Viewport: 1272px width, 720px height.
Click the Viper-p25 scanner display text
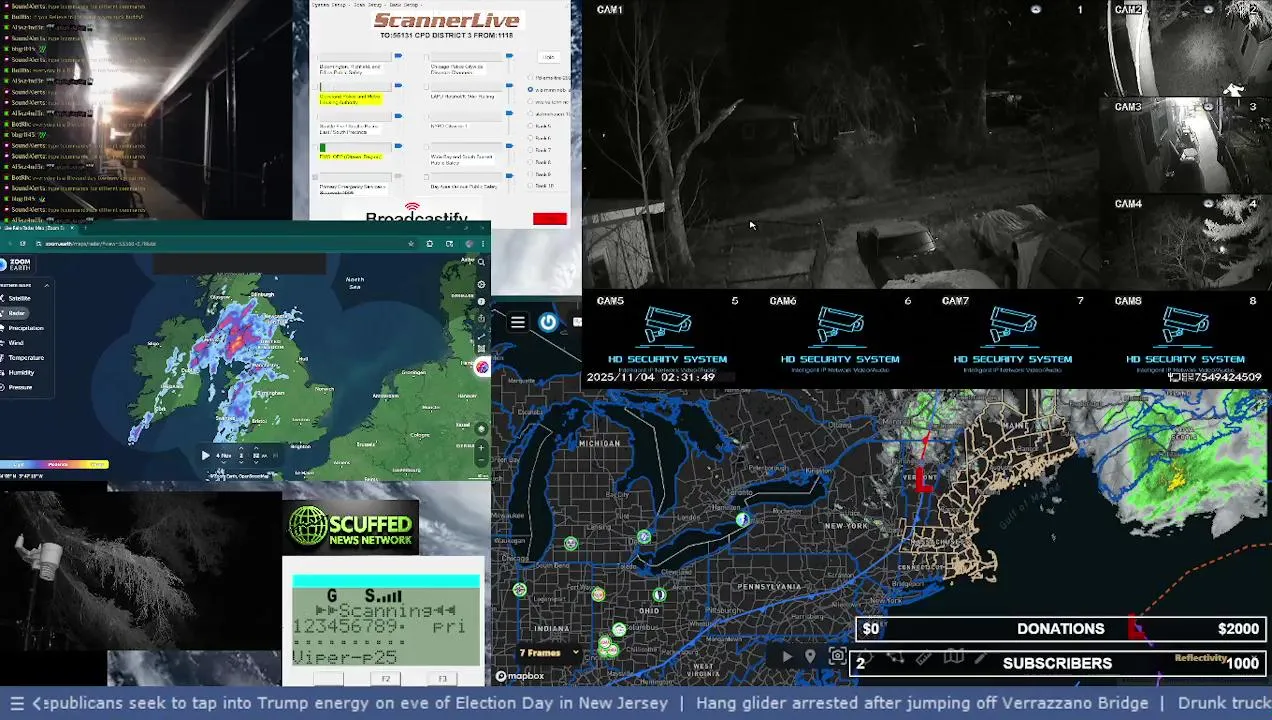pyautogui.click(x=346, y=657)
